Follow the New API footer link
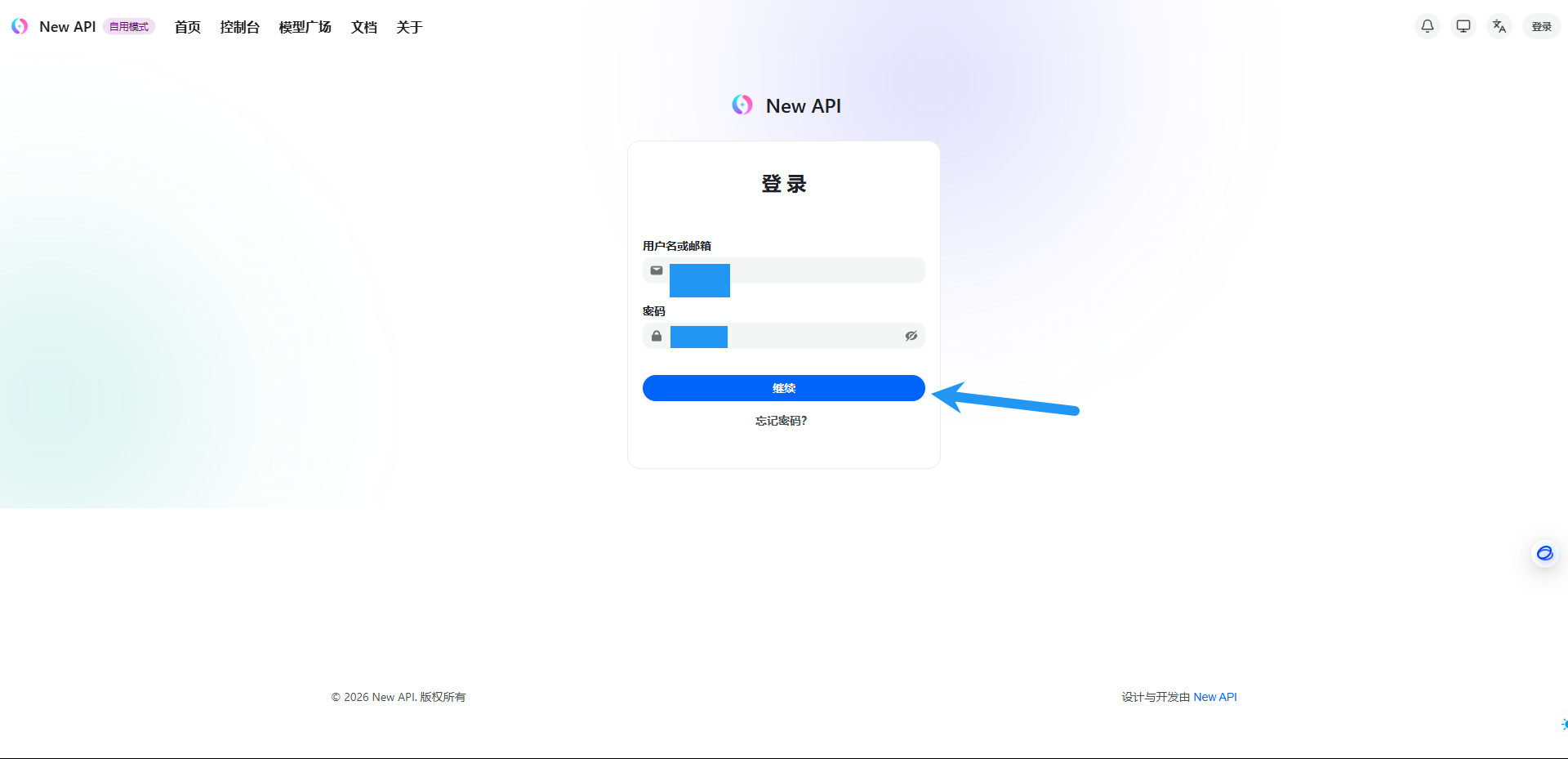The height and width of the screenshot is (759, 1568). click(1214, 697)
